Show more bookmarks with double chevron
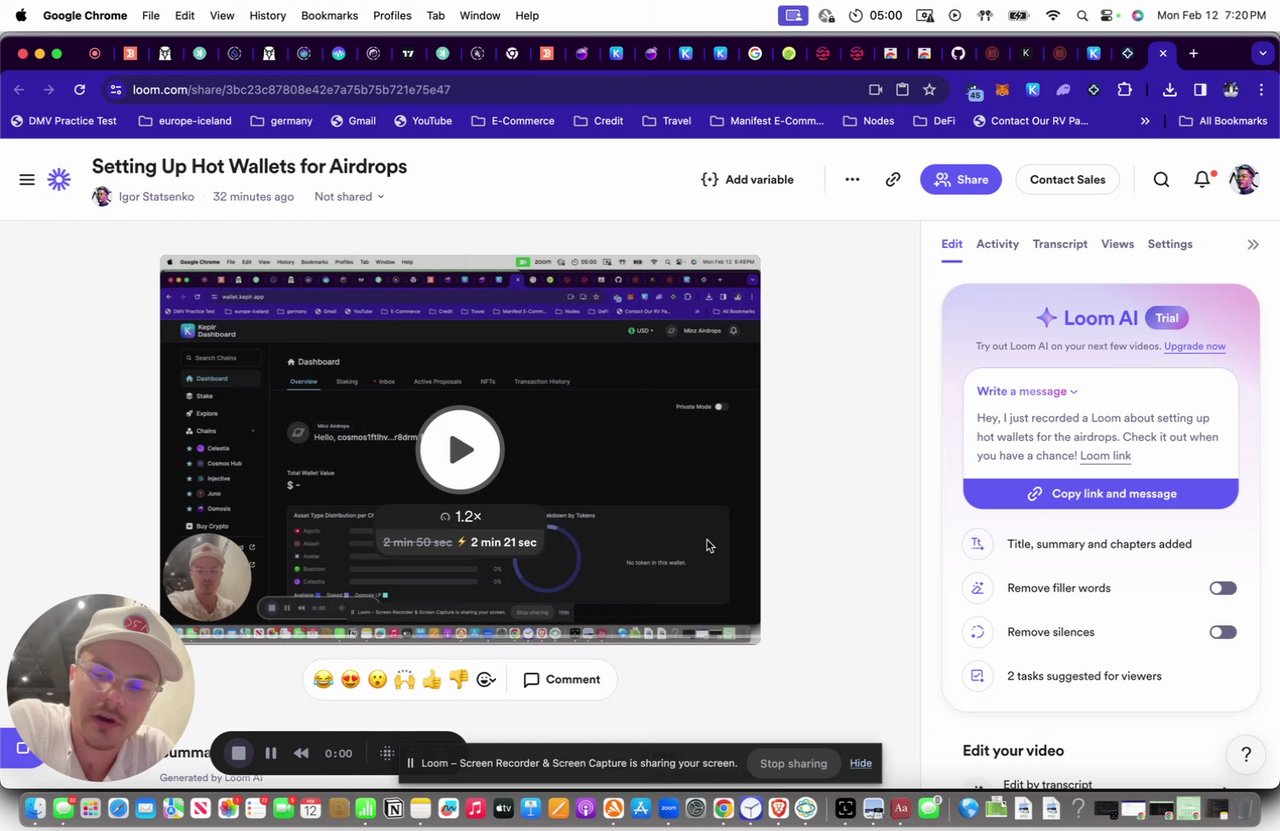Image resolution: width=1280 pixels, height=831 pixels. 1145,121
